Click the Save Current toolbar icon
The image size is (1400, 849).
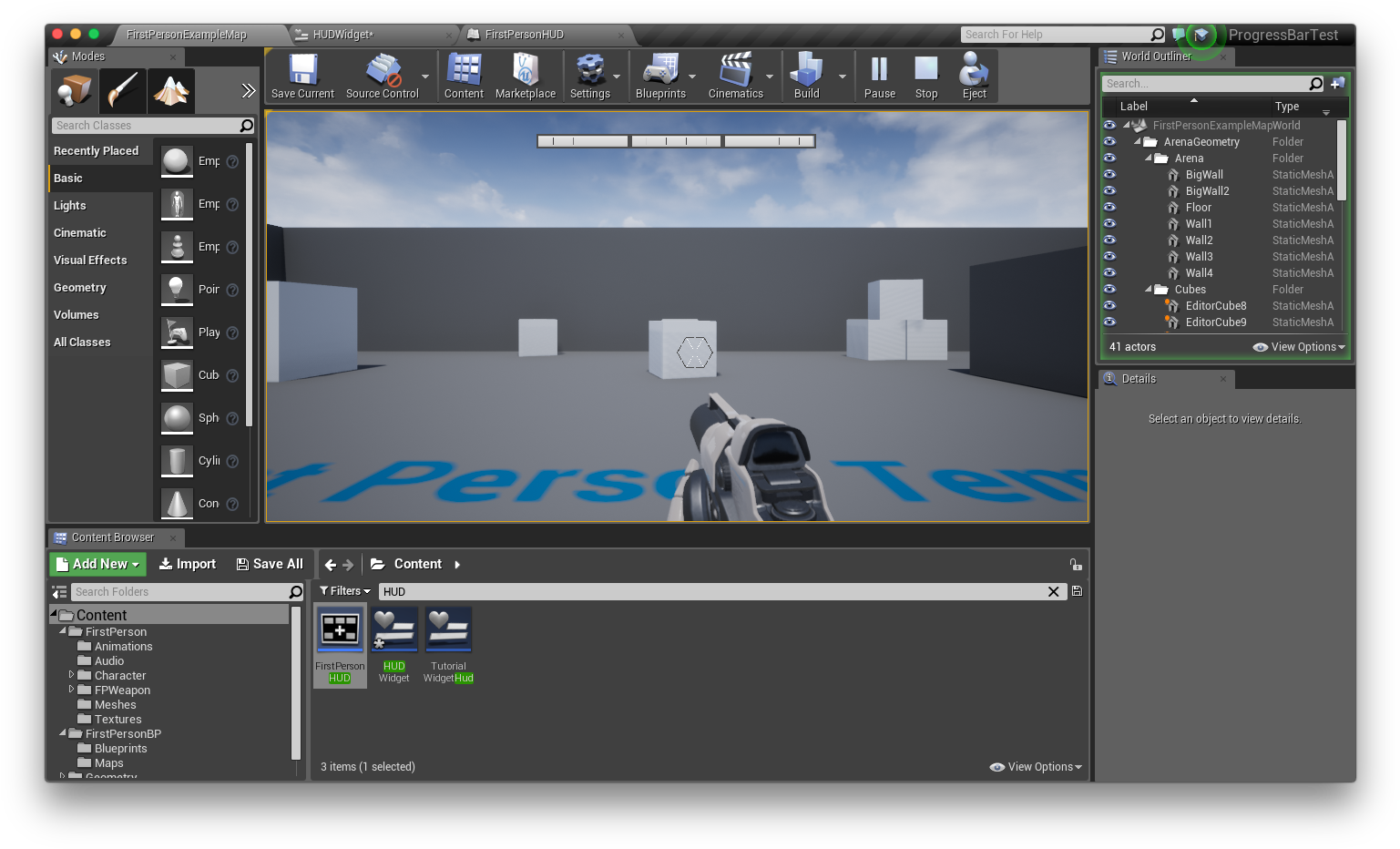point(302,71)
